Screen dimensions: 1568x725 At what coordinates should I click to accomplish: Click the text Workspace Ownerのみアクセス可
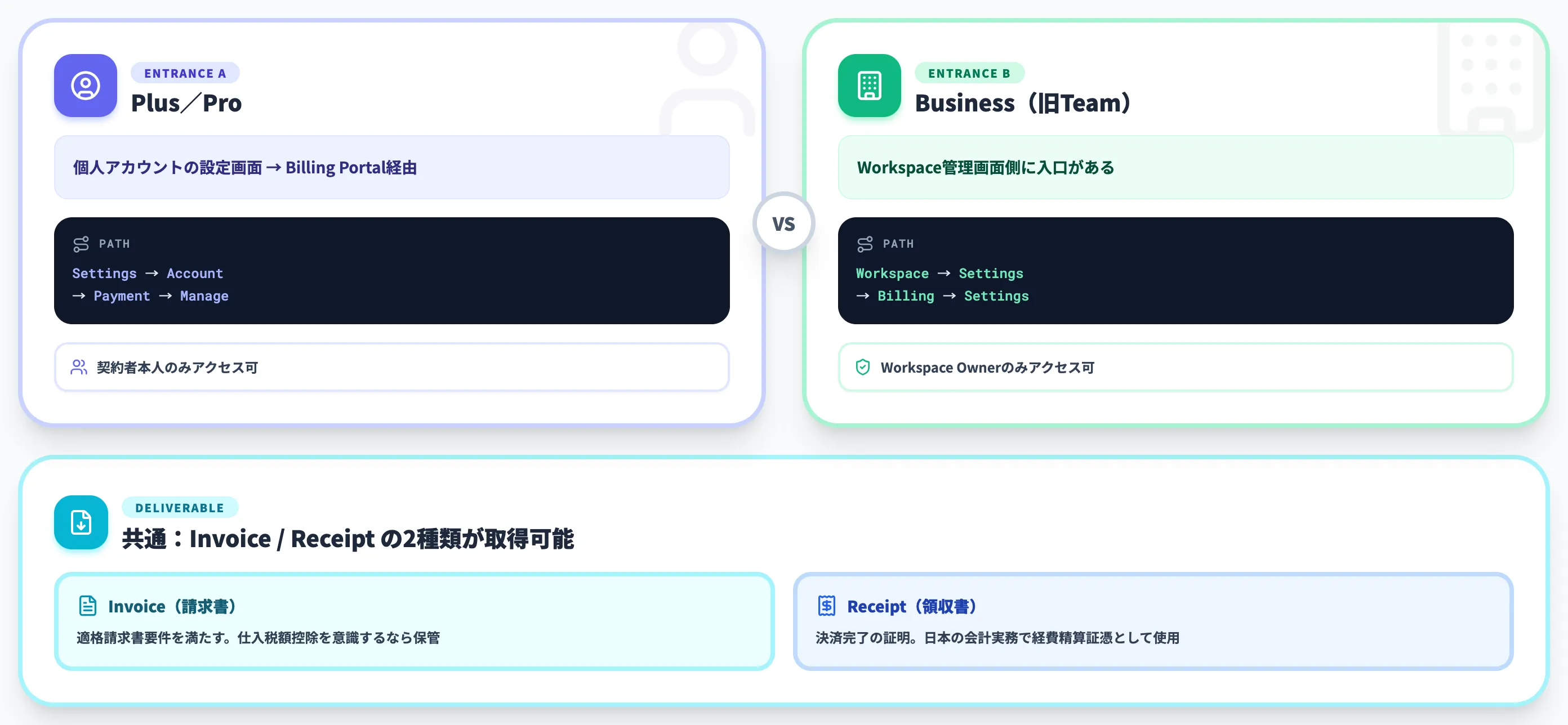click(x=987, y=368)
